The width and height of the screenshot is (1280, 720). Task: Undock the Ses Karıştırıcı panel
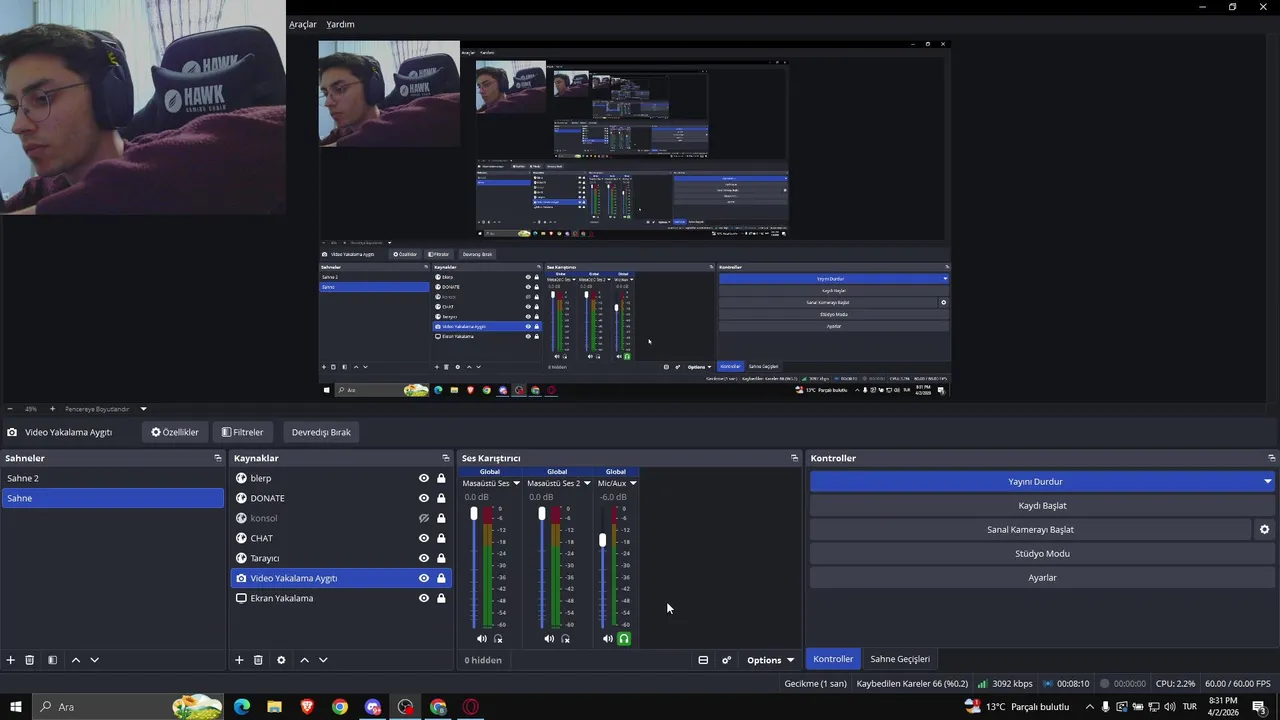pyautogui.click(x=795, y=458)
